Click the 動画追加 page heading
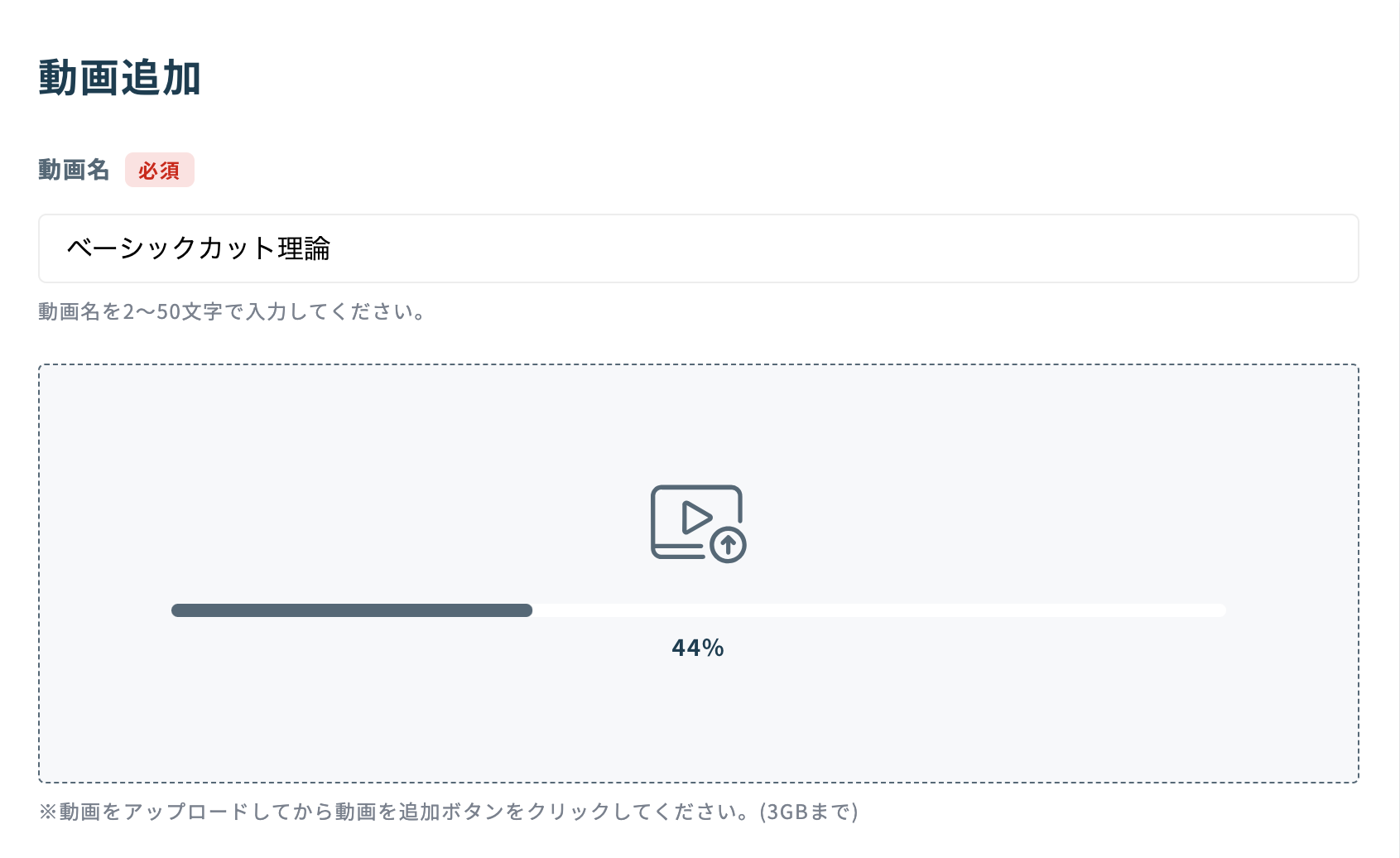 119,78
